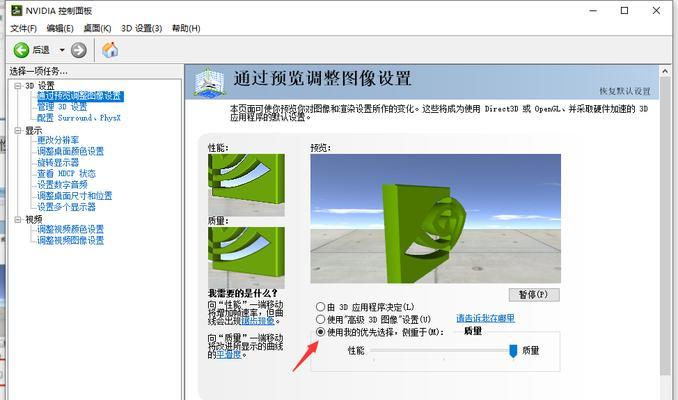This screenshot has height=400, width=678.
Task: Click the scroll-up arrow of right scrollbar
Action: 665,71
